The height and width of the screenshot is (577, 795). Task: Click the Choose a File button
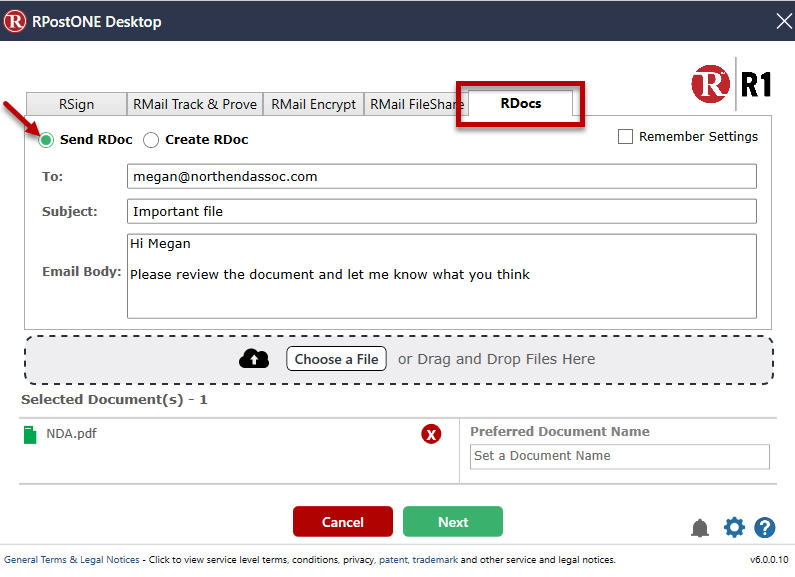click(336, 359)
